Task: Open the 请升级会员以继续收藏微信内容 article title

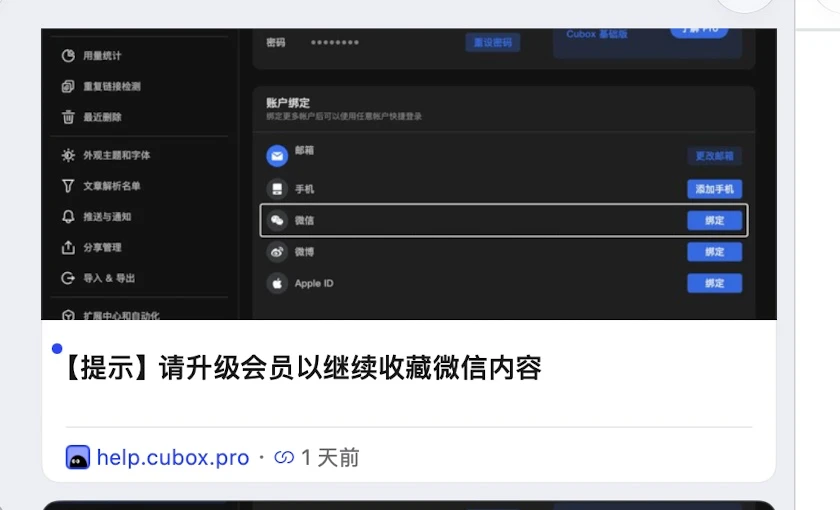Action: point(303,368)
